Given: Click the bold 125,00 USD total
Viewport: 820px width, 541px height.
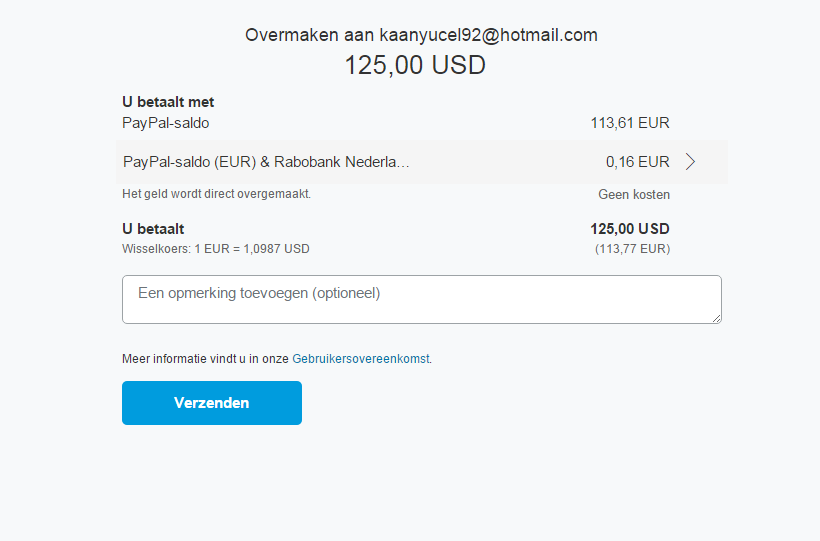Looking at the screenshot, I should [630, 229].
